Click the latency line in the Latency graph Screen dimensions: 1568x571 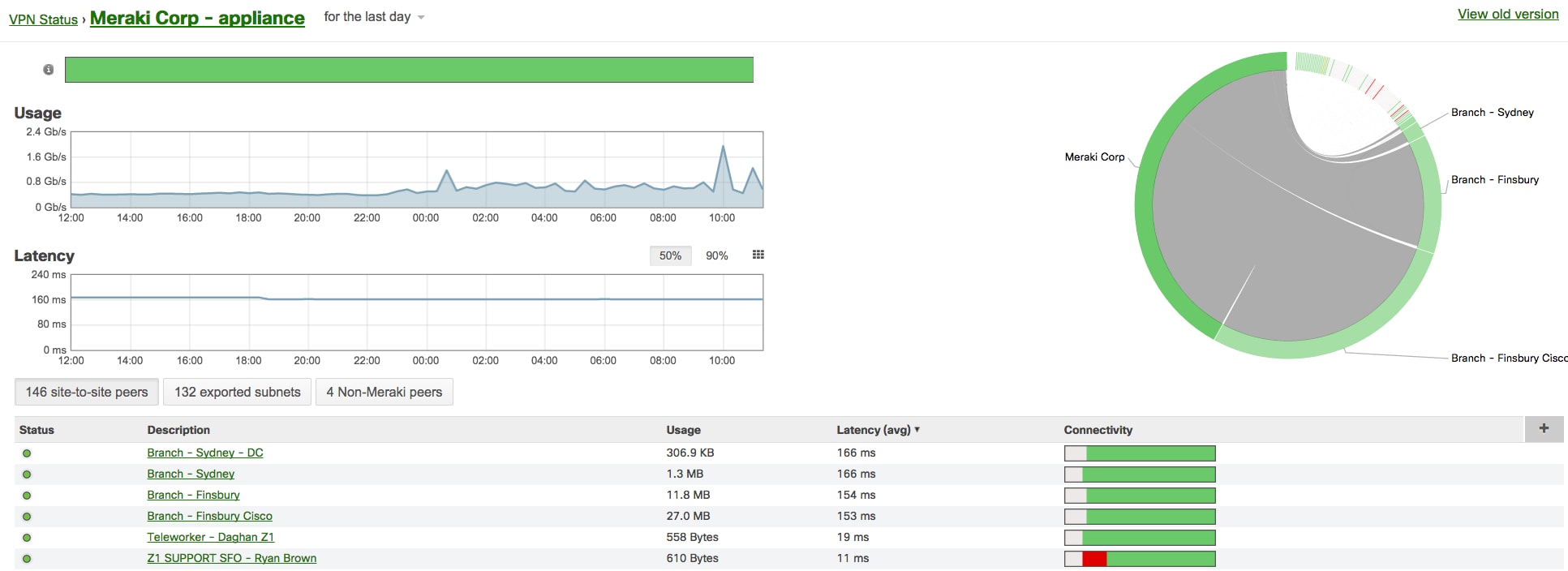click(417, 299)
